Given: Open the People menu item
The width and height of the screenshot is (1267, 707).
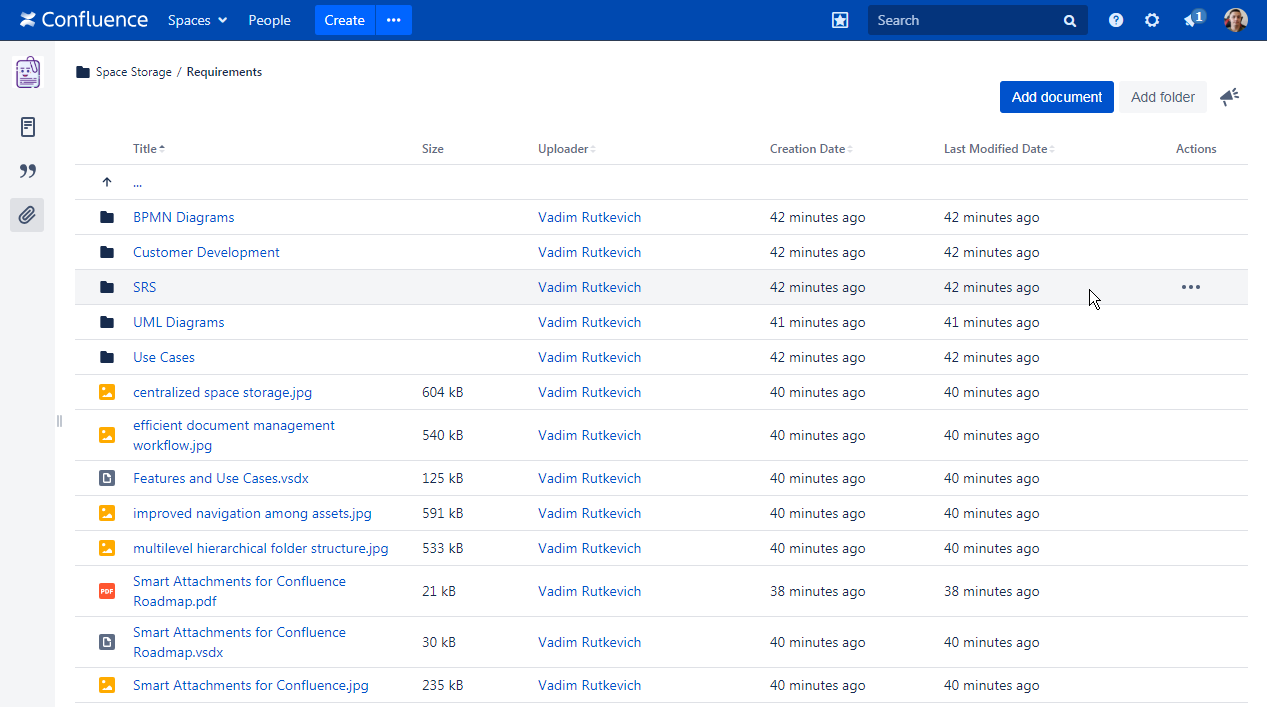Looking at the screenshot, I should pos(269,20).
